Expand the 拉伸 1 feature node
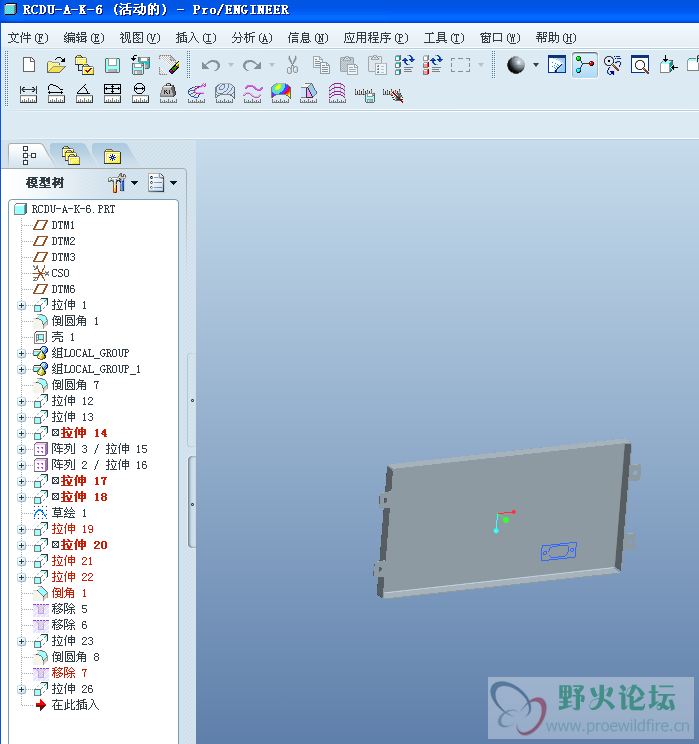The image size is (699, 744). pos(21,306)
